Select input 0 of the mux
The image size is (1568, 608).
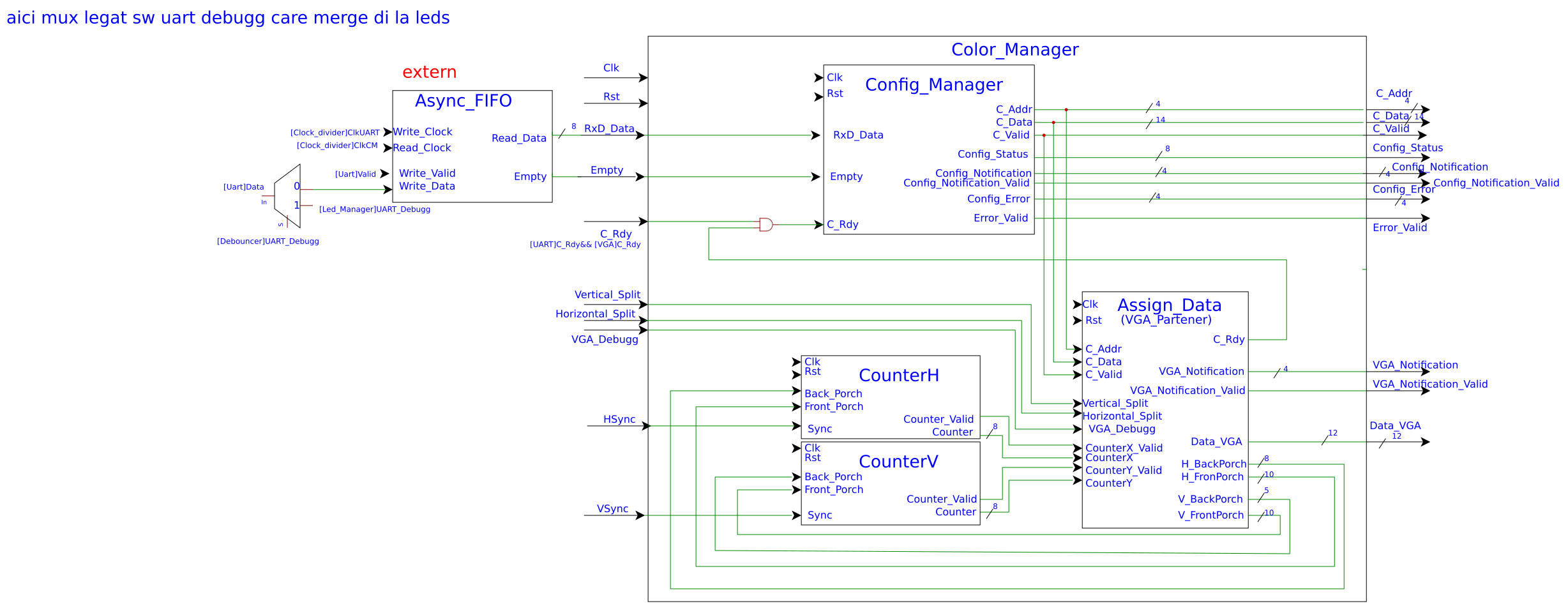point(296,186)
